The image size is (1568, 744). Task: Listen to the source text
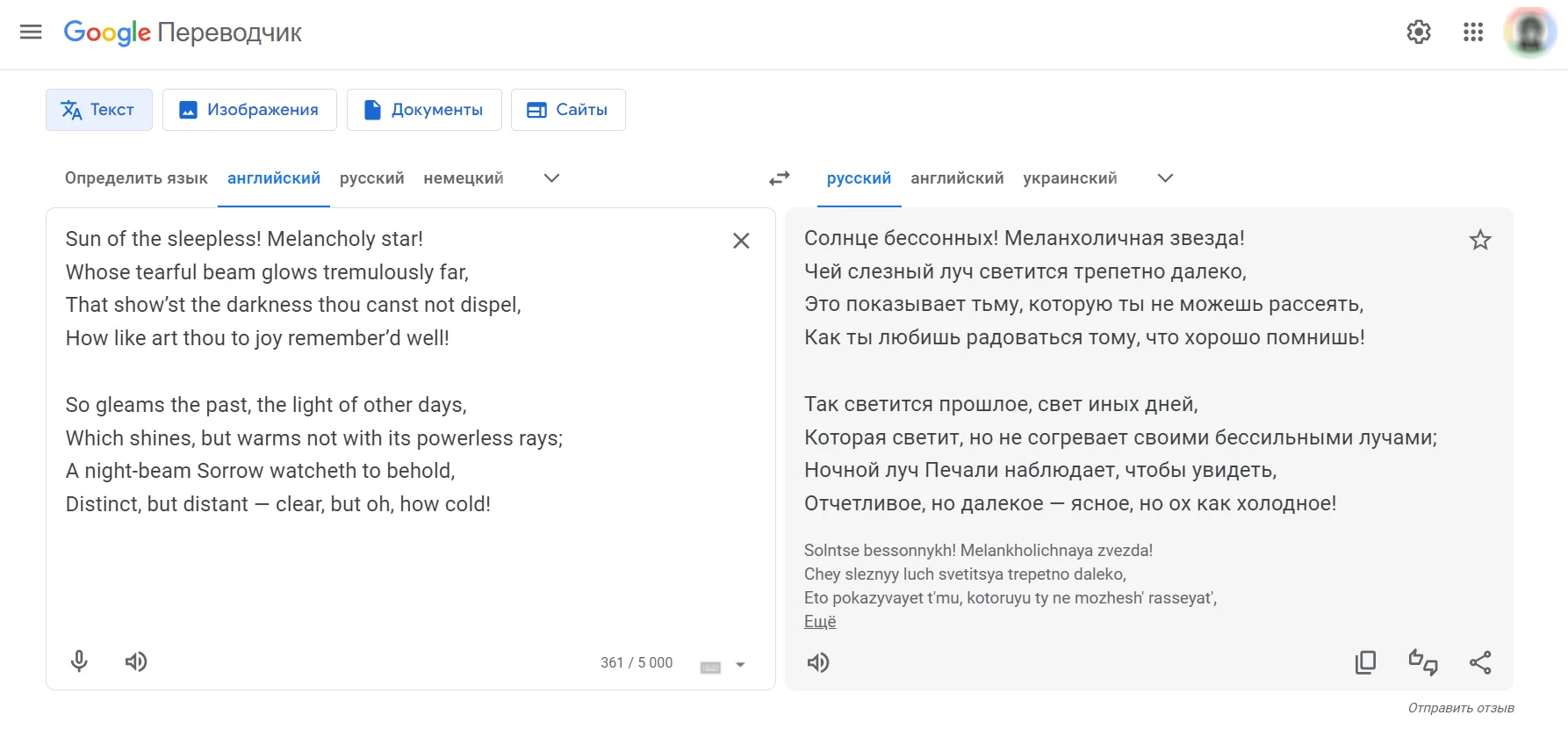[x=136, y=661]
